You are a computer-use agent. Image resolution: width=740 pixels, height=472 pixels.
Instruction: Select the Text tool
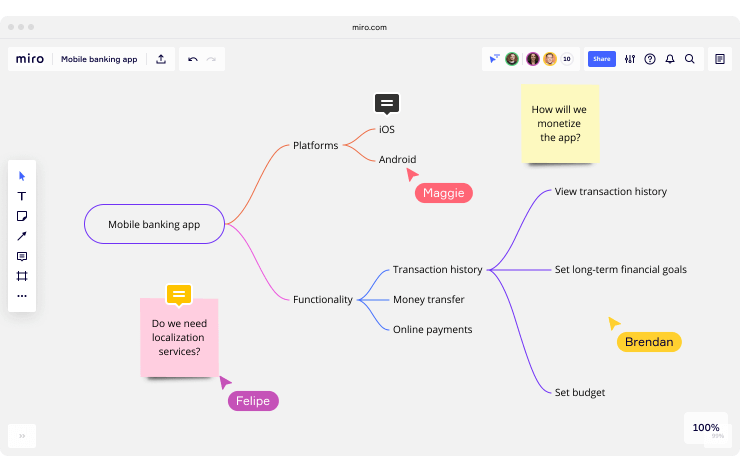point(22,196)
